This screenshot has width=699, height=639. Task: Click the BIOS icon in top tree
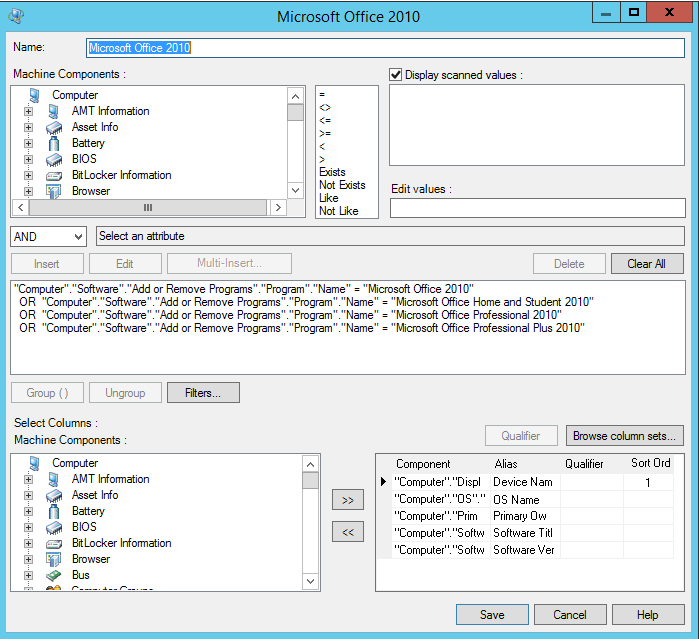(54, 159)
